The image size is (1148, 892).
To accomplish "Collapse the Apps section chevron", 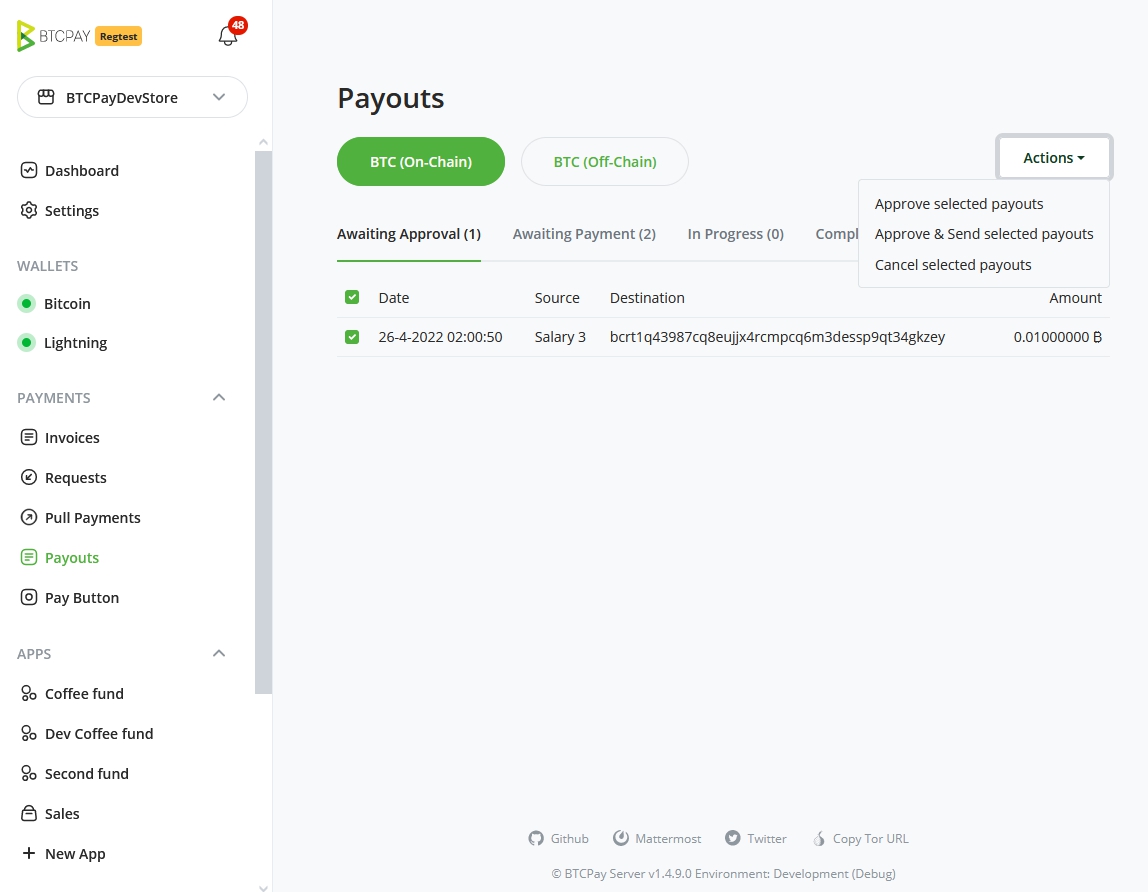I will click(219, 654).
